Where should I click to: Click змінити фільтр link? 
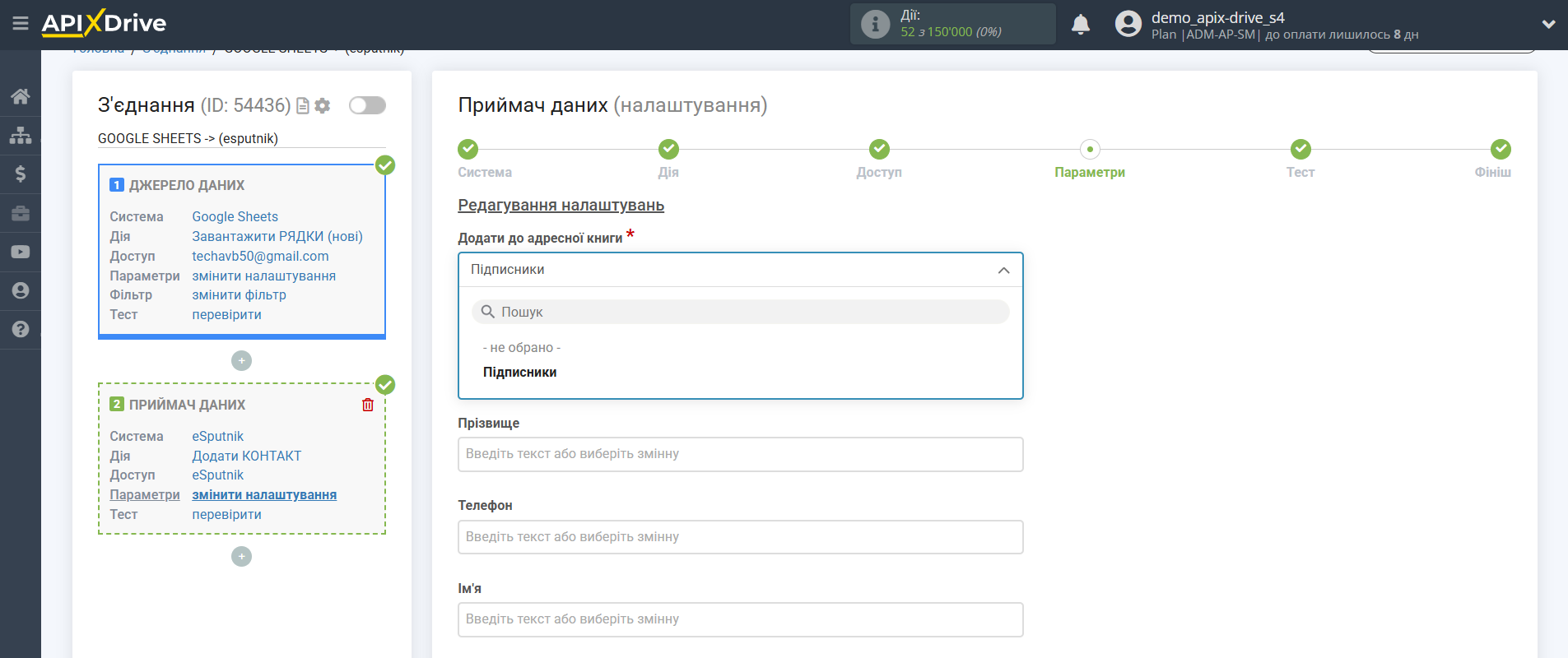[239, 294]
